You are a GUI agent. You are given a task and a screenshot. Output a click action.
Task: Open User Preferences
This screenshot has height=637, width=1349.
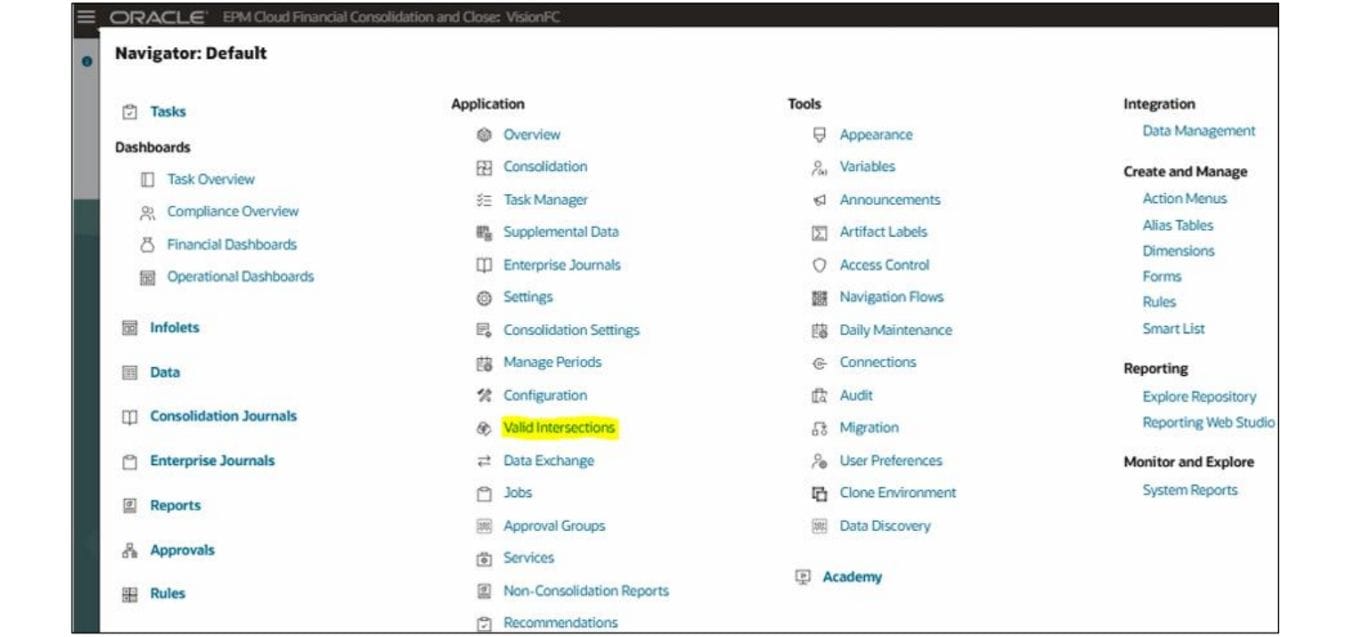(889, 460)
